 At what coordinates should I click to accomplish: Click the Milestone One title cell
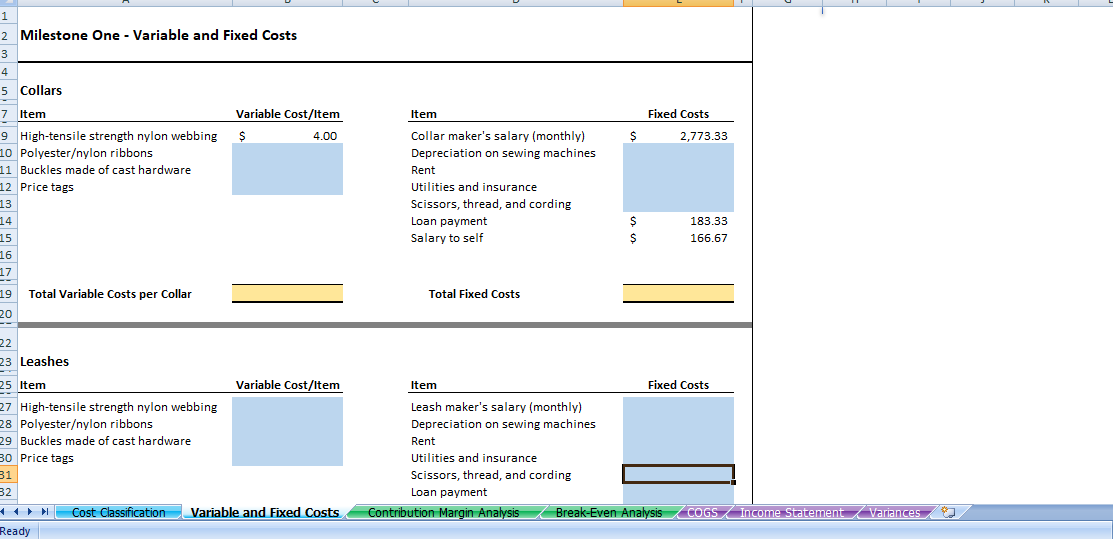pos(159,35)
